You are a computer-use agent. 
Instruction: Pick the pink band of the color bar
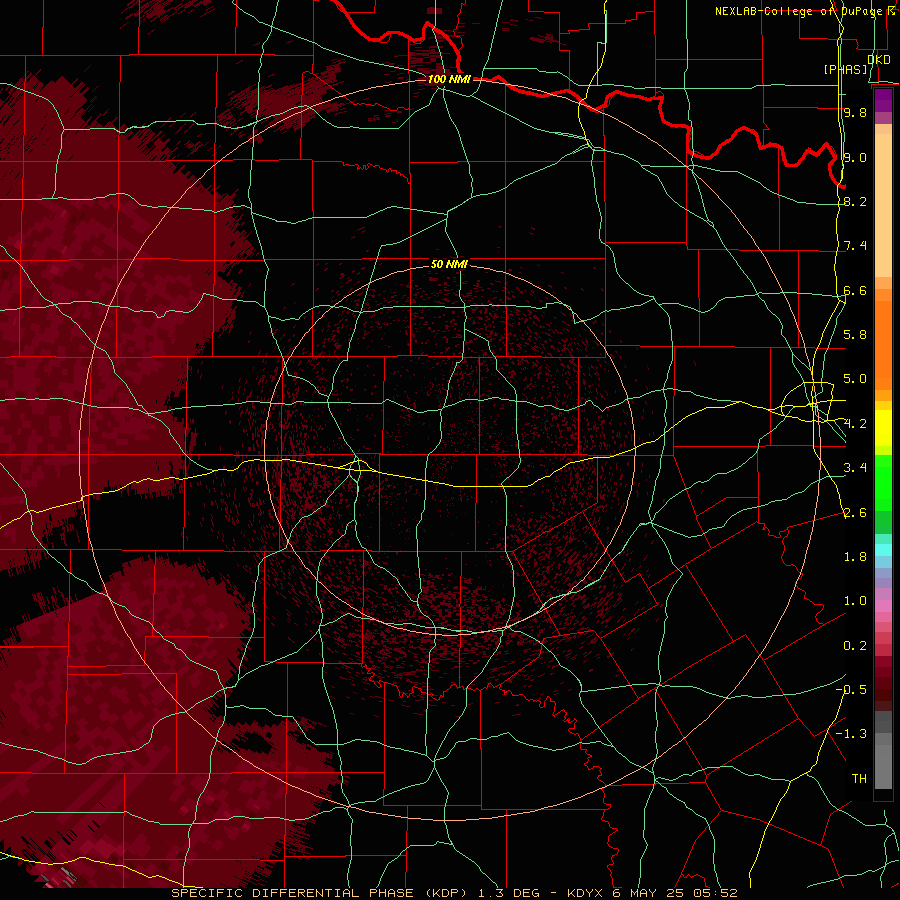[x=883, y=606]
